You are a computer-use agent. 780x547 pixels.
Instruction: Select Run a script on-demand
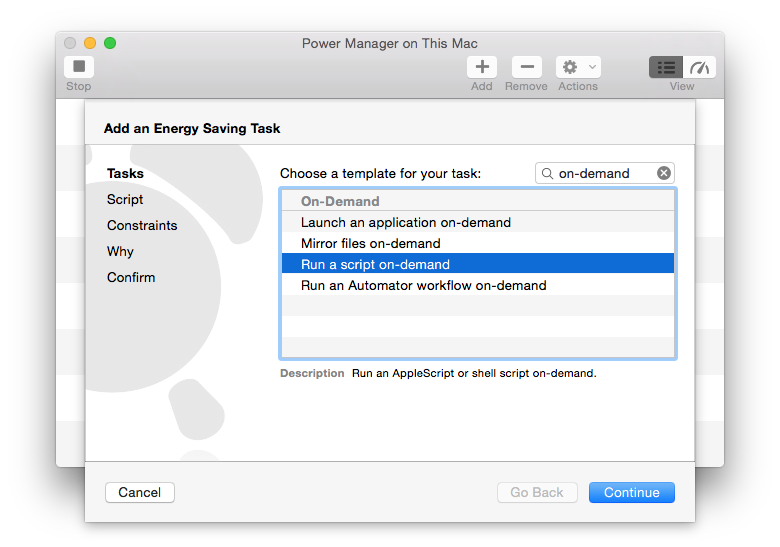[478, 264]
